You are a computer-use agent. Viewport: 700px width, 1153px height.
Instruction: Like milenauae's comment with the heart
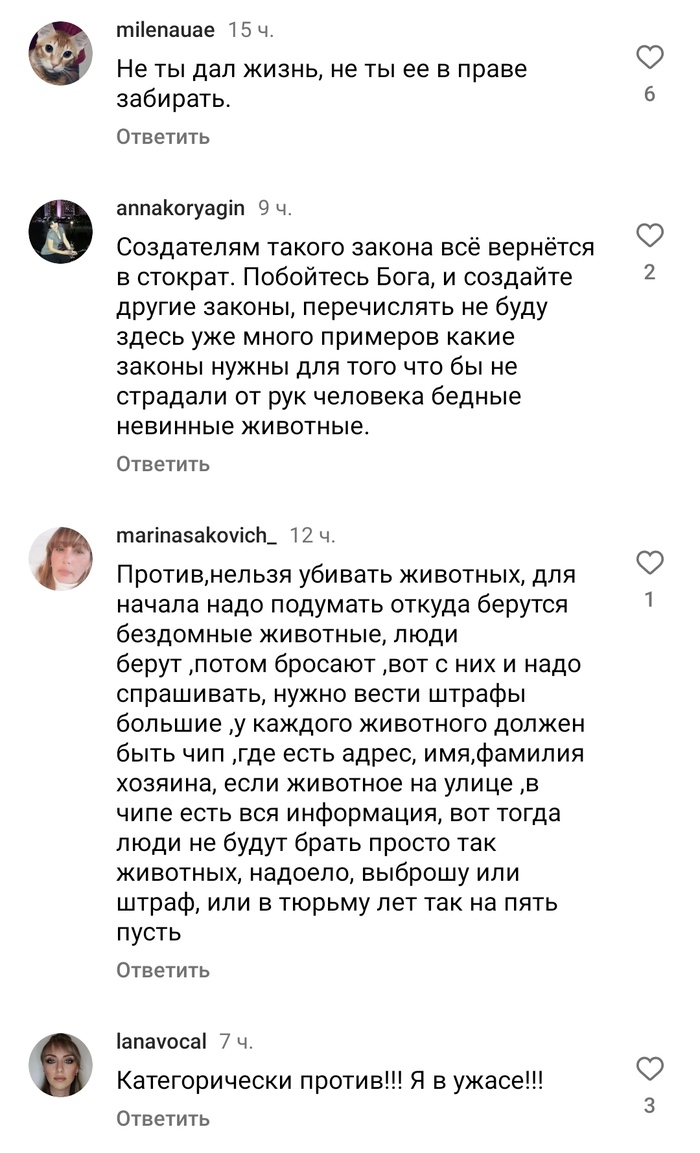coord(650,58)
